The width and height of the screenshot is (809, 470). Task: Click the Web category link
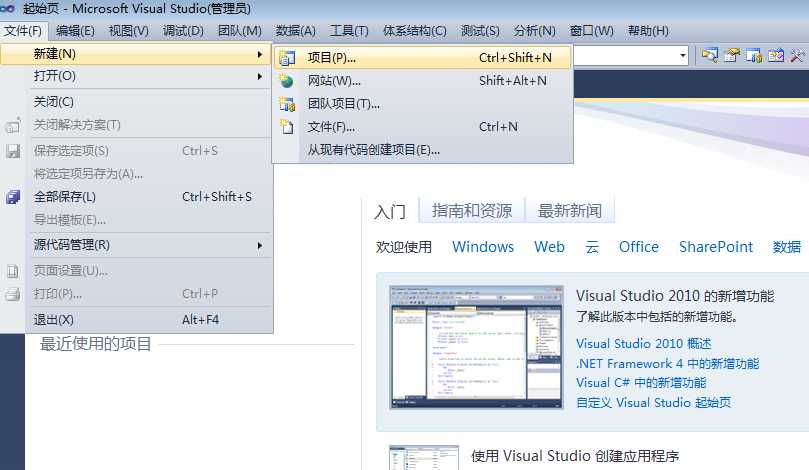pos(549,247)
